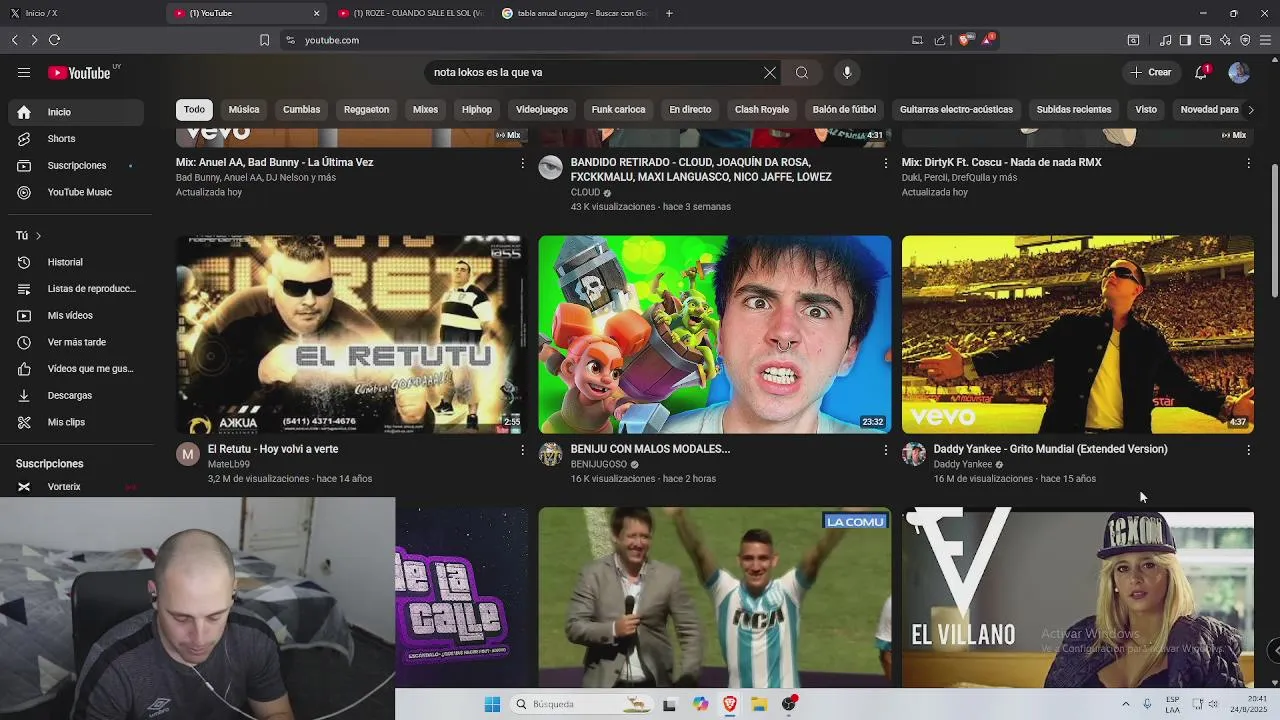Show more chips with the right arrow
This screenshot has height=720, width=1280.
[x=1250, y=110]
